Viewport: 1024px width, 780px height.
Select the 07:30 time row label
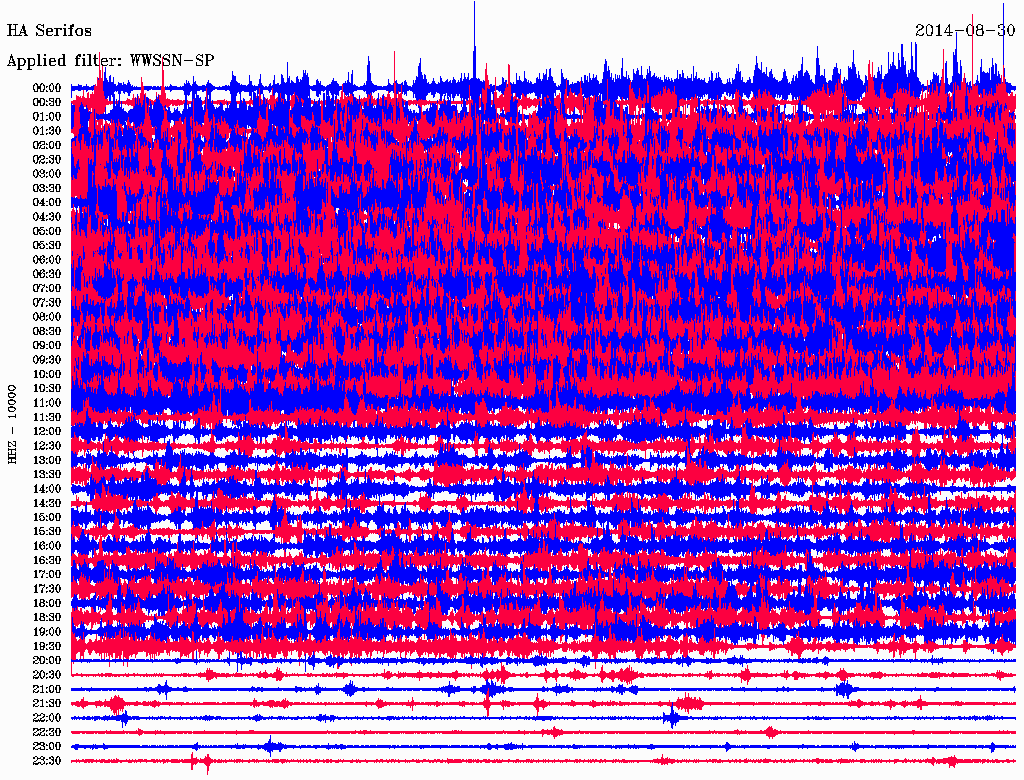[x=47, y=302]
